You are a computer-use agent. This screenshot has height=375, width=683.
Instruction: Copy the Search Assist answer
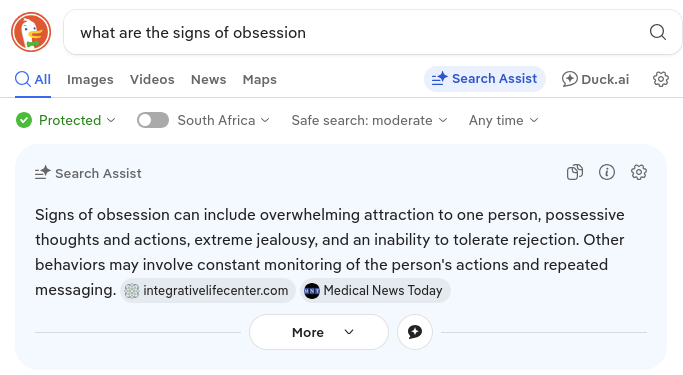(x=575, y=172)
